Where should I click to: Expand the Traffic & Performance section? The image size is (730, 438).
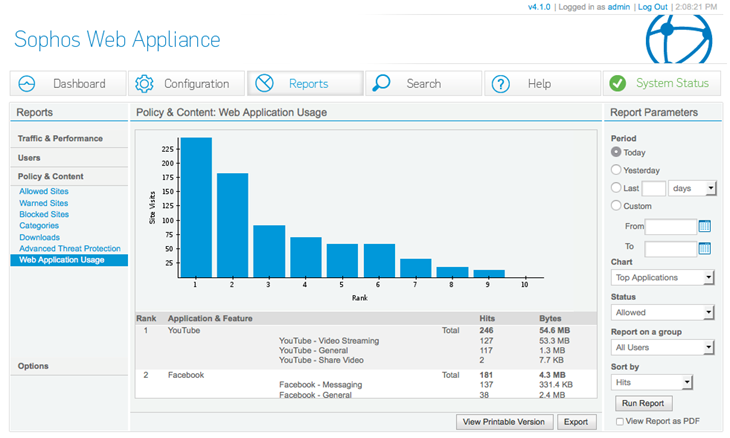click(69, 139)
